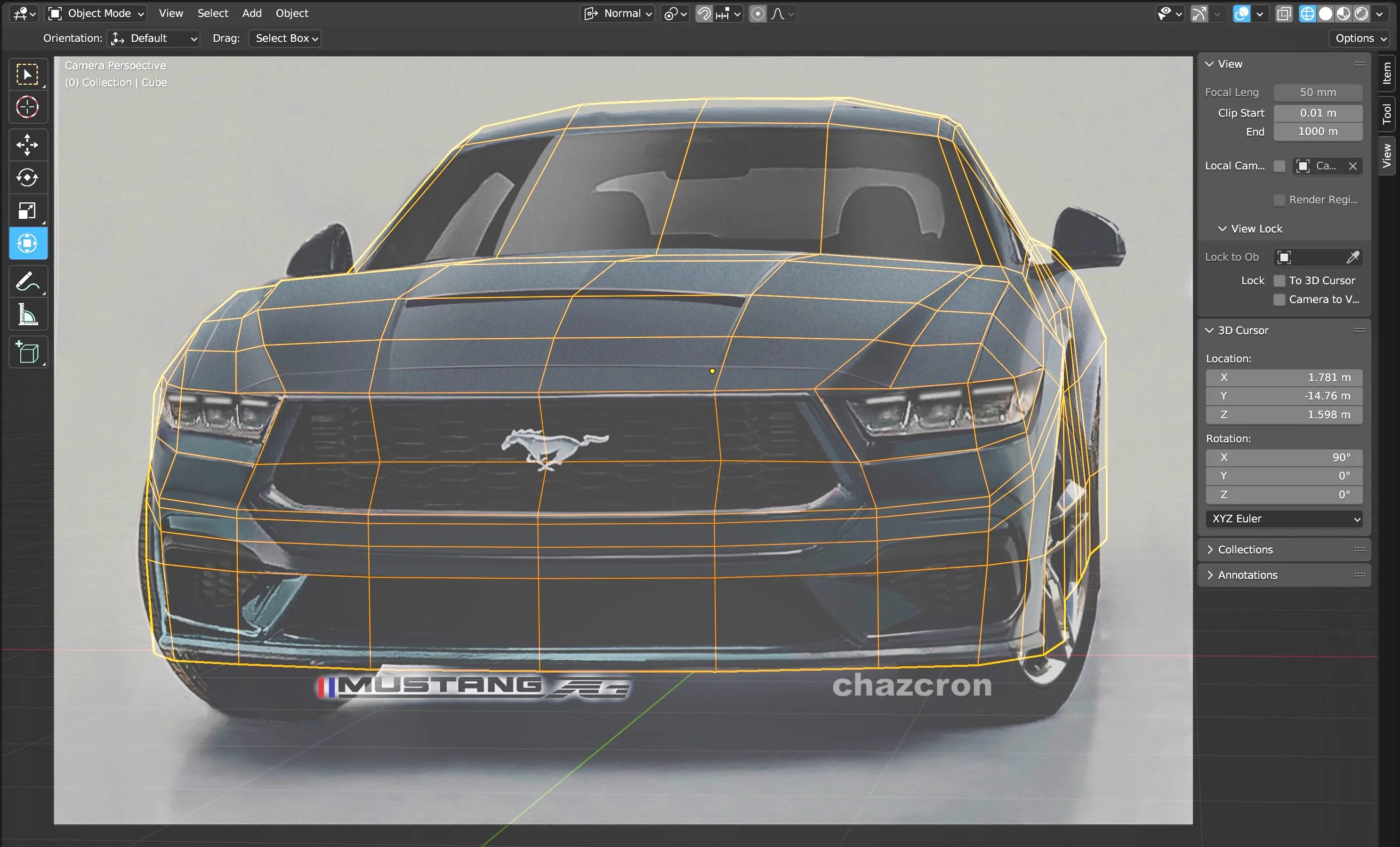Toggle the Snap magnet button
This screenshot has width=1400, height=847.
(x=704, y=14)
